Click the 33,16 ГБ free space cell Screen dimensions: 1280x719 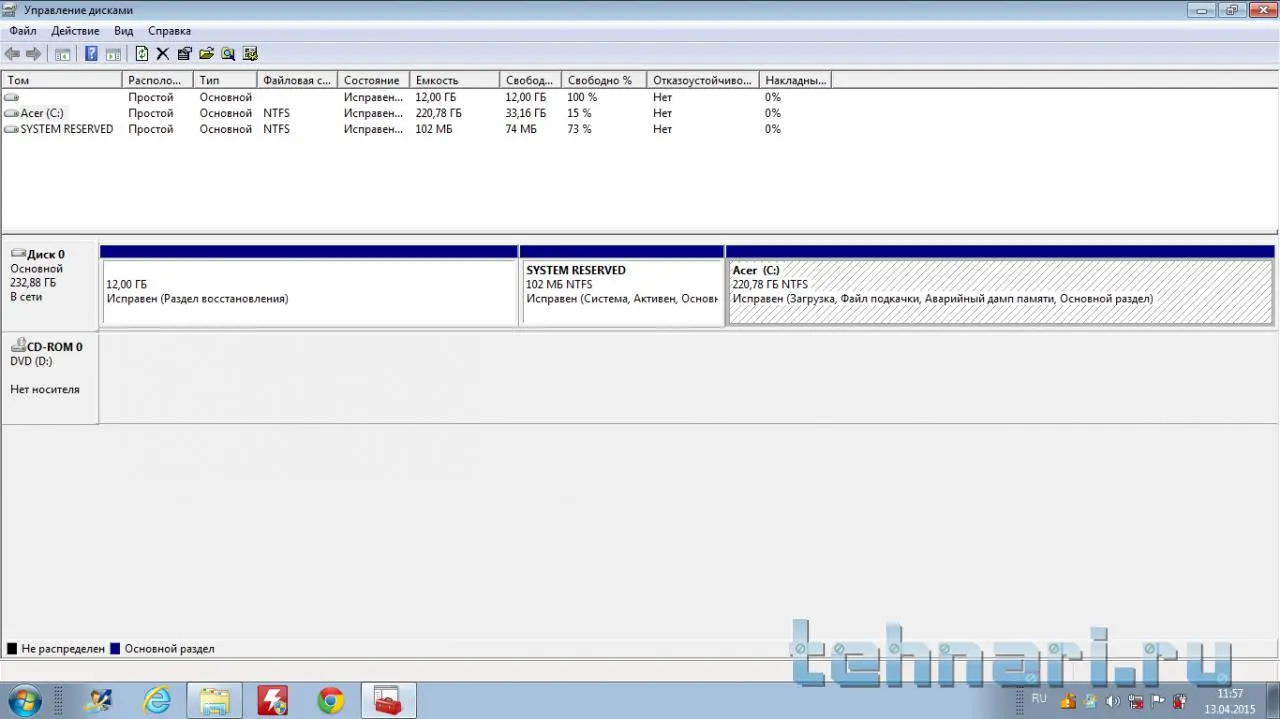pos(526,113)
